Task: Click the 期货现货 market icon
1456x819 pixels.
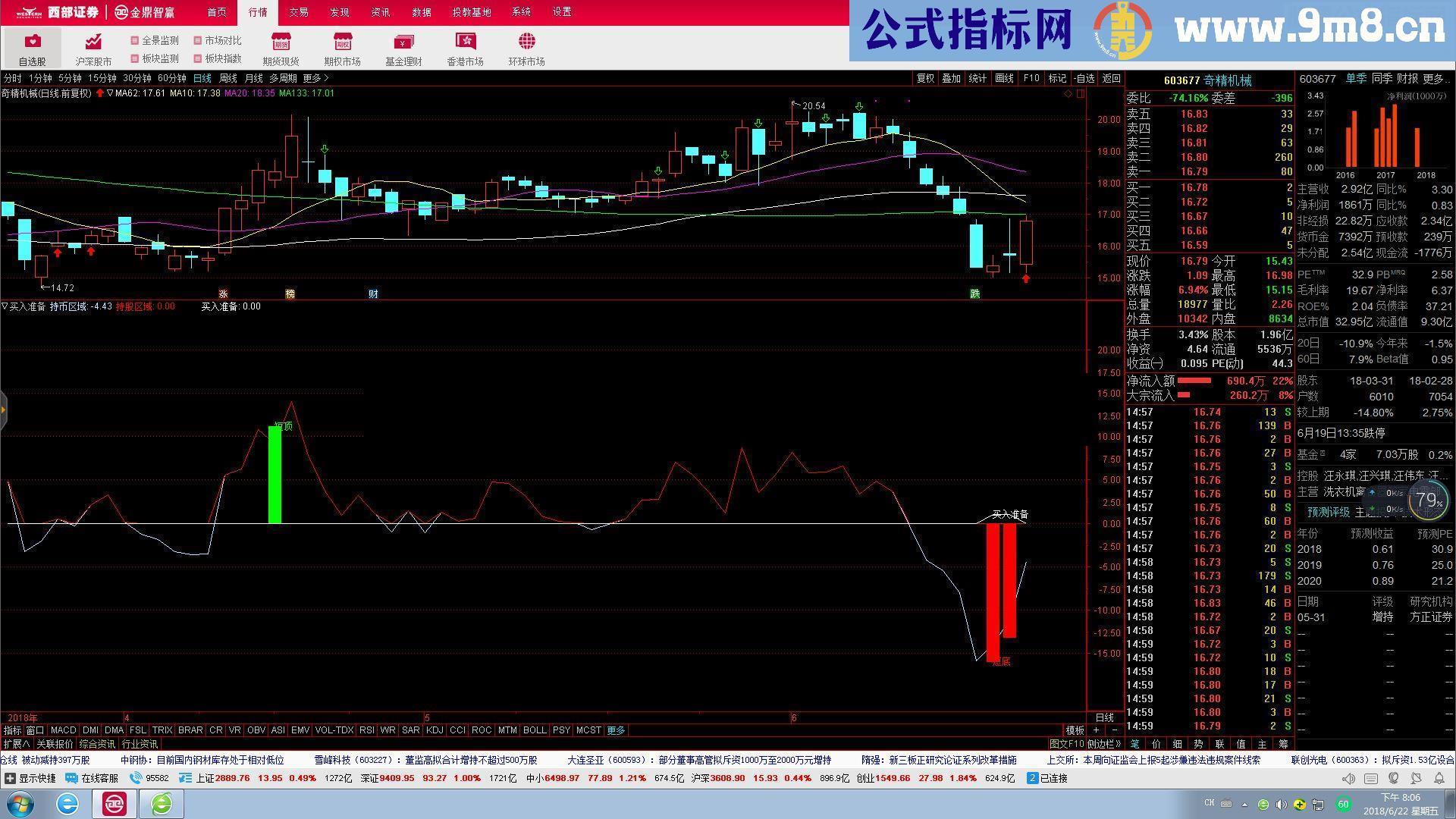Action: coord(281,45)
